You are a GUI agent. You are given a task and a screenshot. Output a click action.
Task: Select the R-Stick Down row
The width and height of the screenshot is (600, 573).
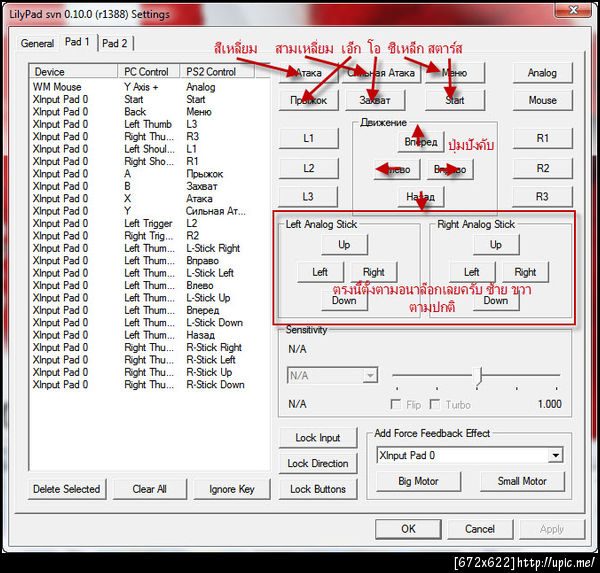point(149,385)
